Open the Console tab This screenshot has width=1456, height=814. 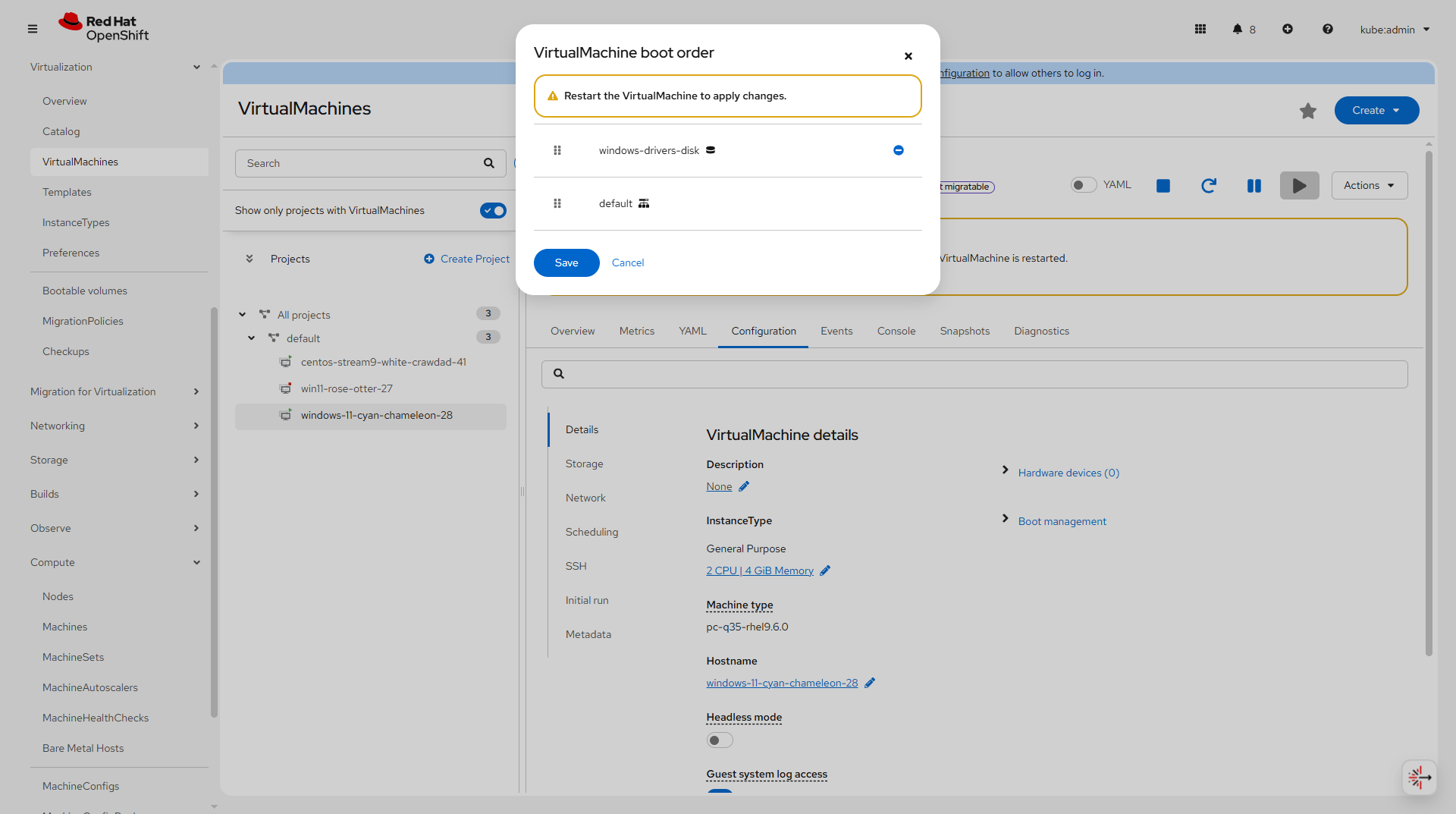pyautogui.click(x=896, y=332)
